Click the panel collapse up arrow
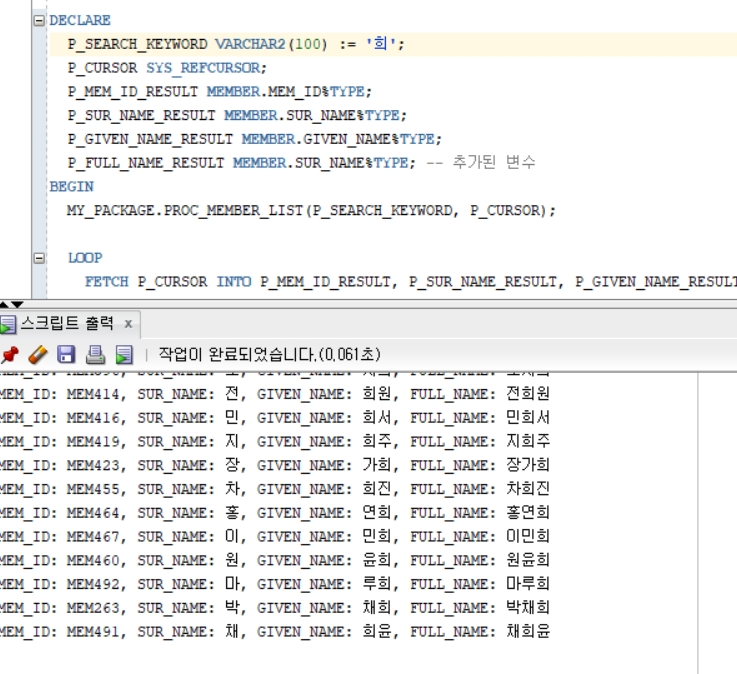This screenshot has width=737, height=674. pos(3,305)
